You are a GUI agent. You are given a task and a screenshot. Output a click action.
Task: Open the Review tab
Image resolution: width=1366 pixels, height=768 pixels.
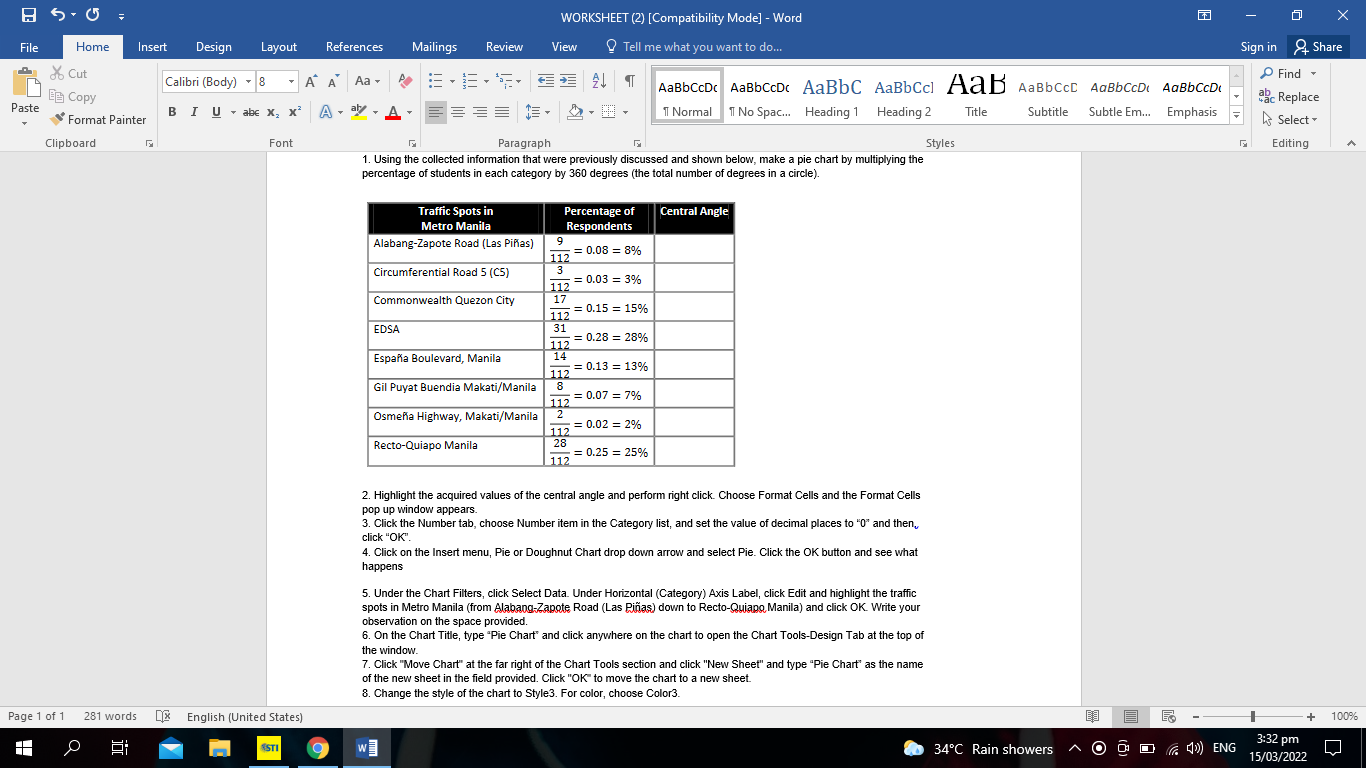tap(504, 46)
